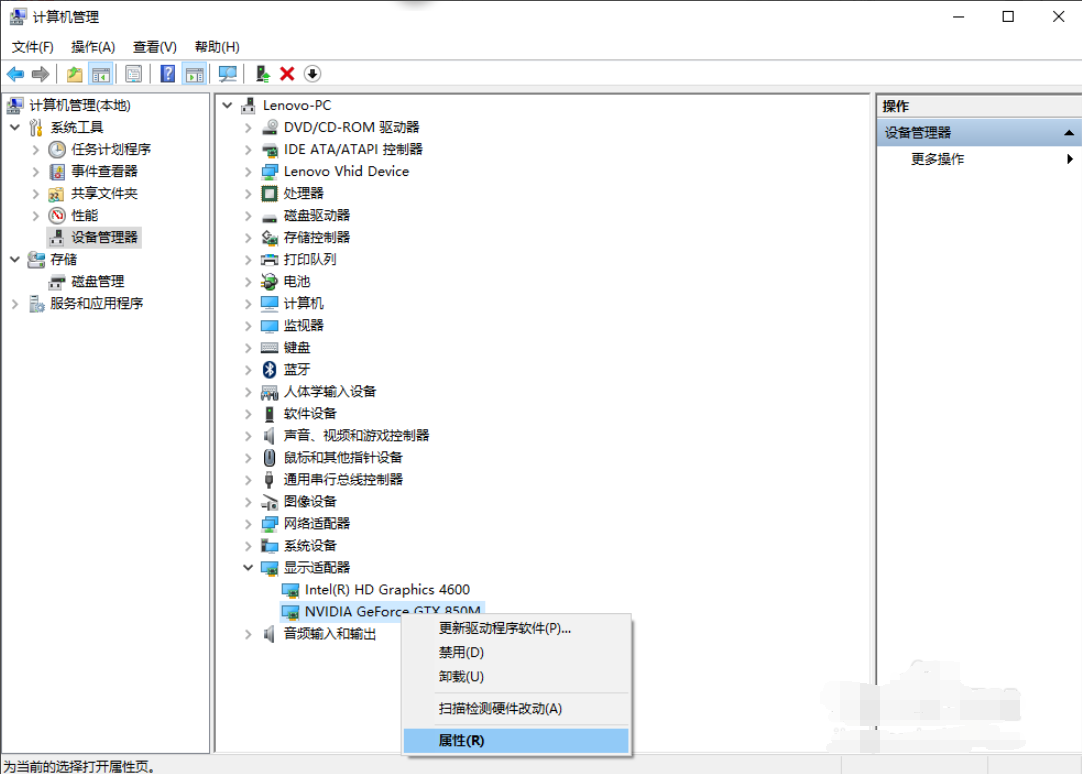Screen dimensions: 1082x774
Task: Collapse the 系统工具 tree node
Action: (x=15, y=127)
